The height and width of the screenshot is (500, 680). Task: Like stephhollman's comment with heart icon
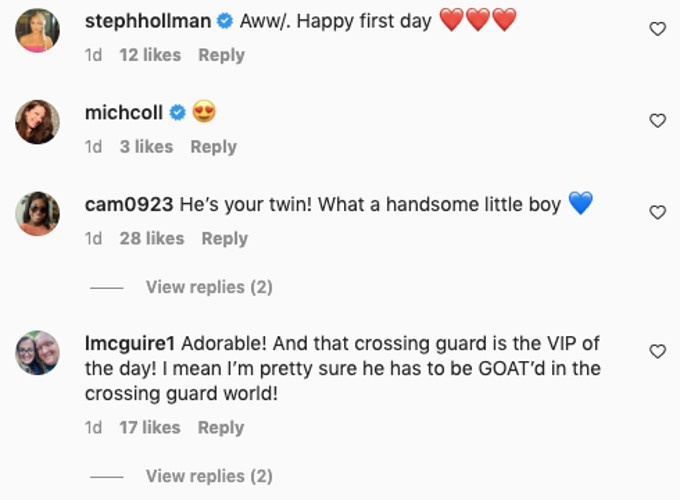tap(657, 29)
